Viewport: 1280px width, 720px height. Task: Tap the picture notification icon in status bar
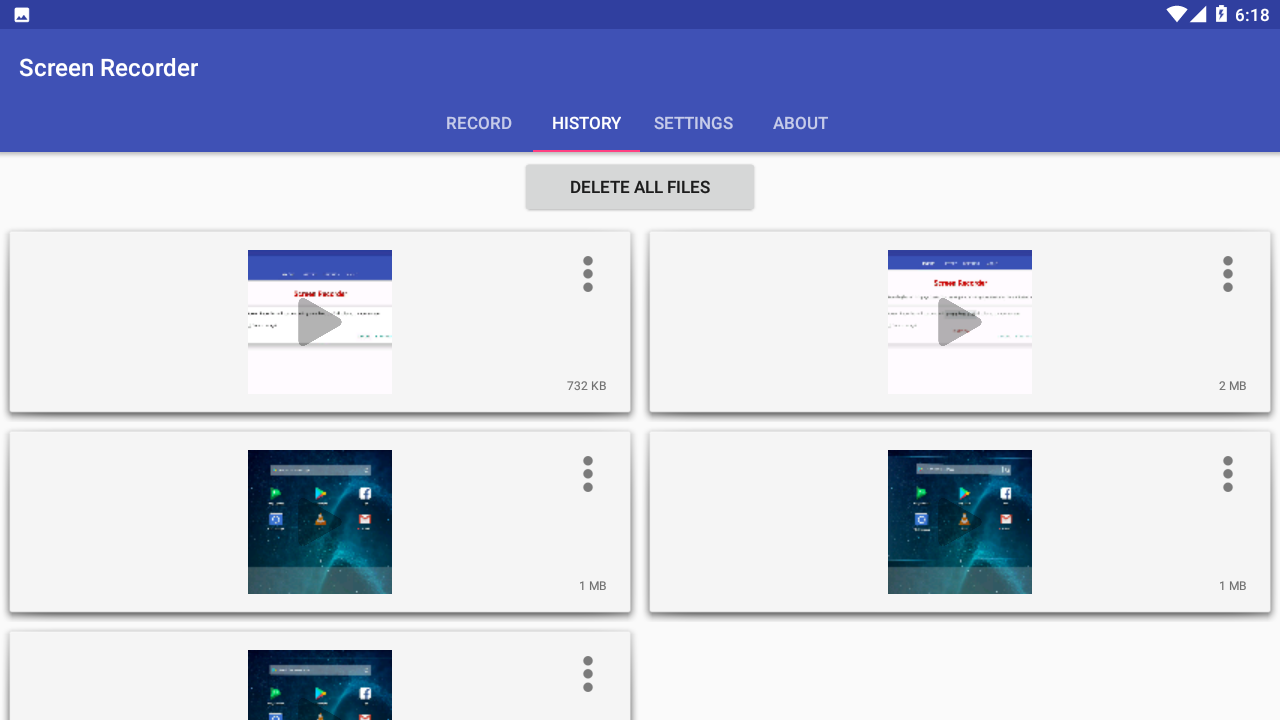[x=22, y=15]
